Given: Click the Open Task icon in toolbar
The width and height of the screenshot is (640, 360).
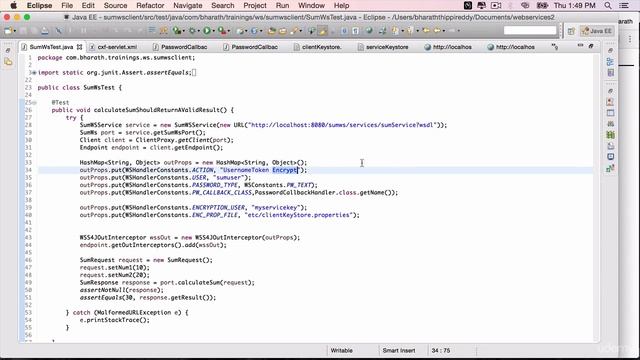Looking at the screenshot, I should click(282, 31).
